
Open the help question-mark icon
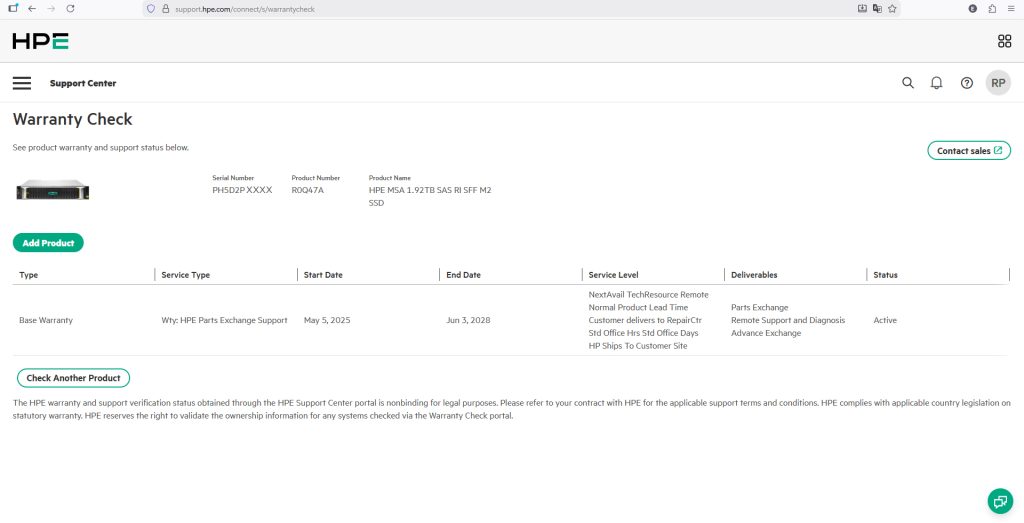coord(967,83)
